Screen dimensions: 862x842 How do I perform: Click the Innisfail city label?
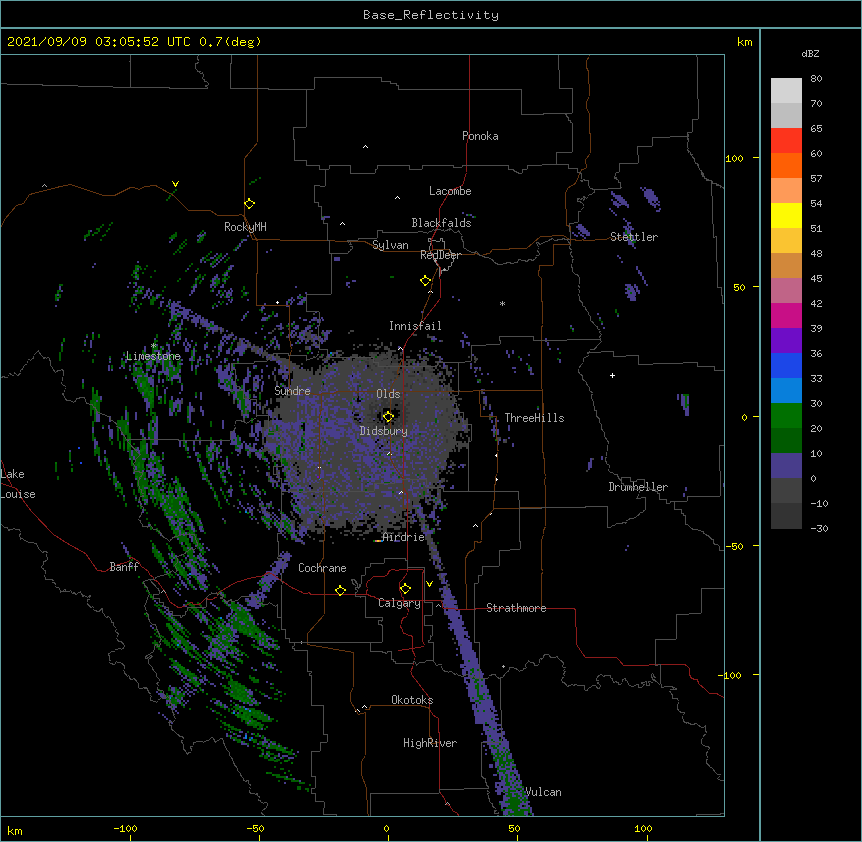pyautogui.click(x=415, y=326)
